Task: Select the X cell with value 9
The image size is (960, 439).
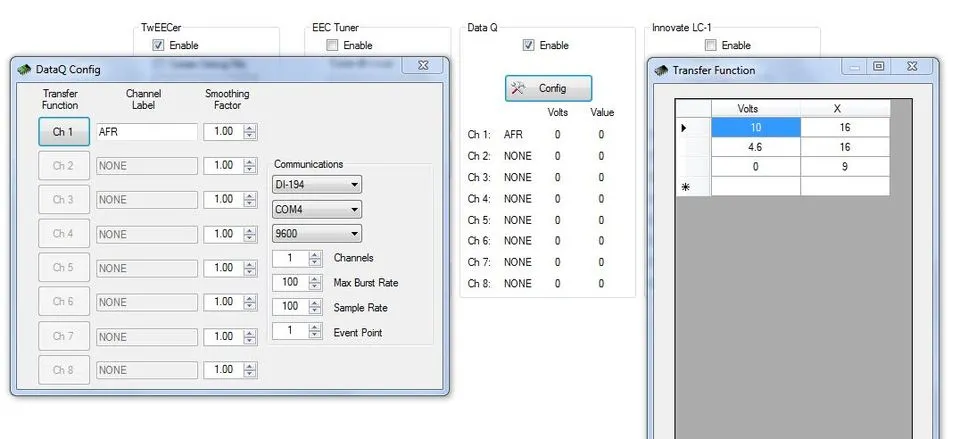Action: tap(845, 167)
